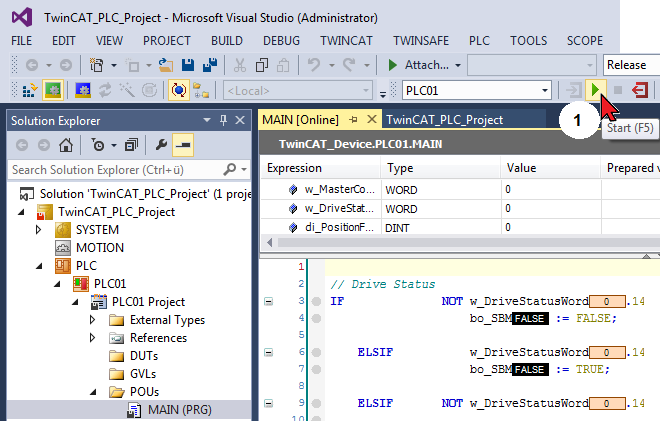Expand the External Types folder
661x421 pixels.
92,320
